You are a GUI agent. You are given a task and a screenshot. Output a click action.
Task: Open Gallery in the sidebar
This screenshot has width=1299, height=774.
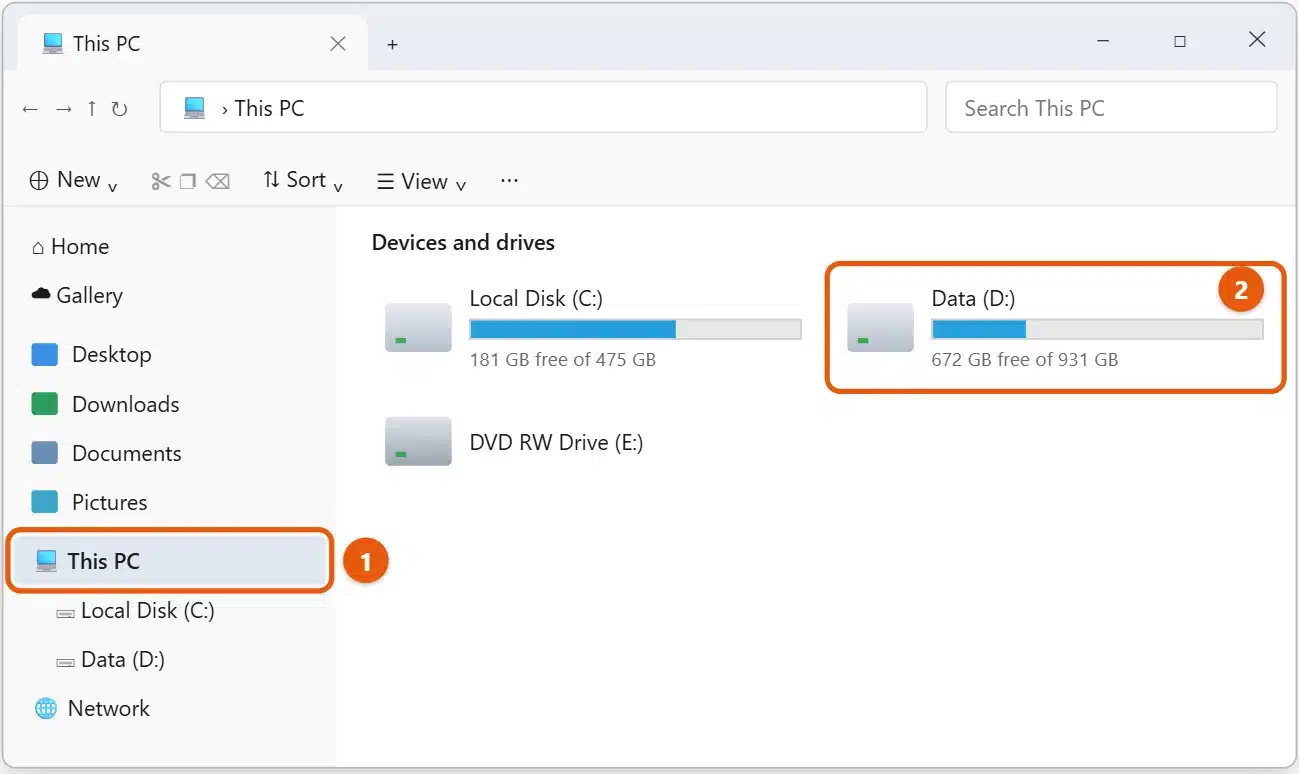point(77,296)
